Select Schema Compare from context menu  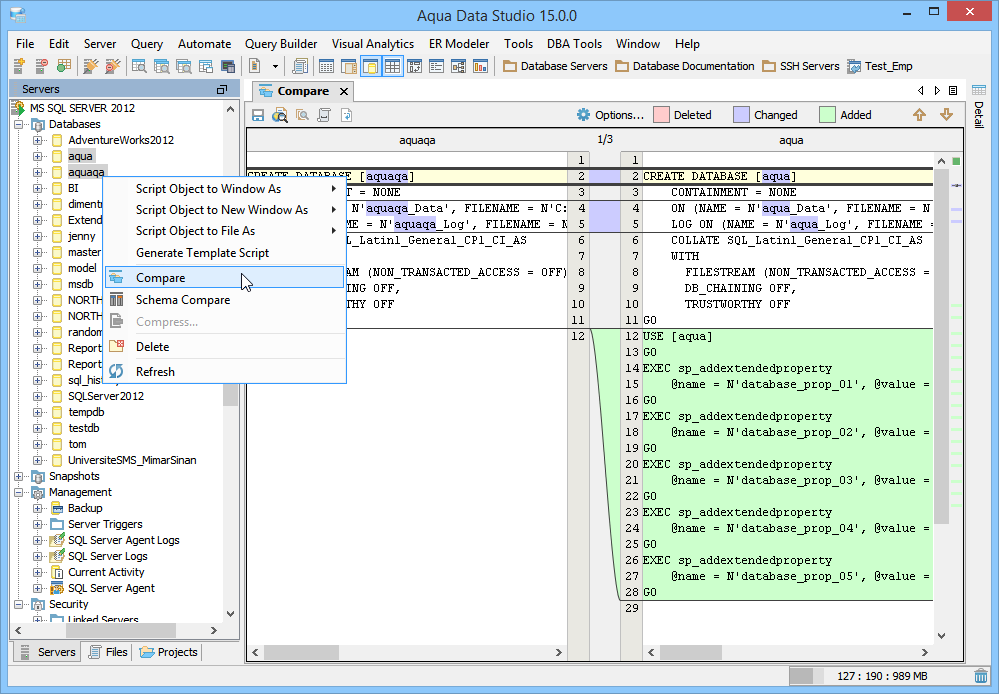[183, 300]
